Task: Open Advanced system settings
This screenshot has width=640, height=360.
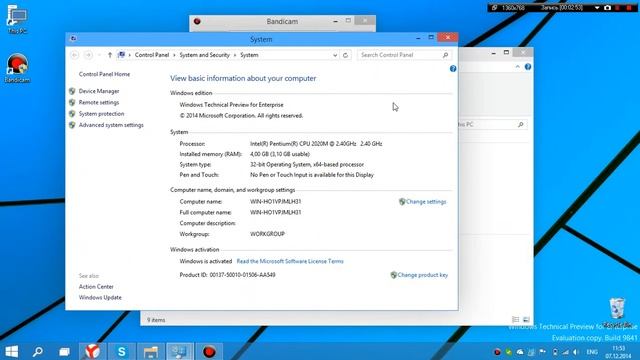Action: click(111, 125)
